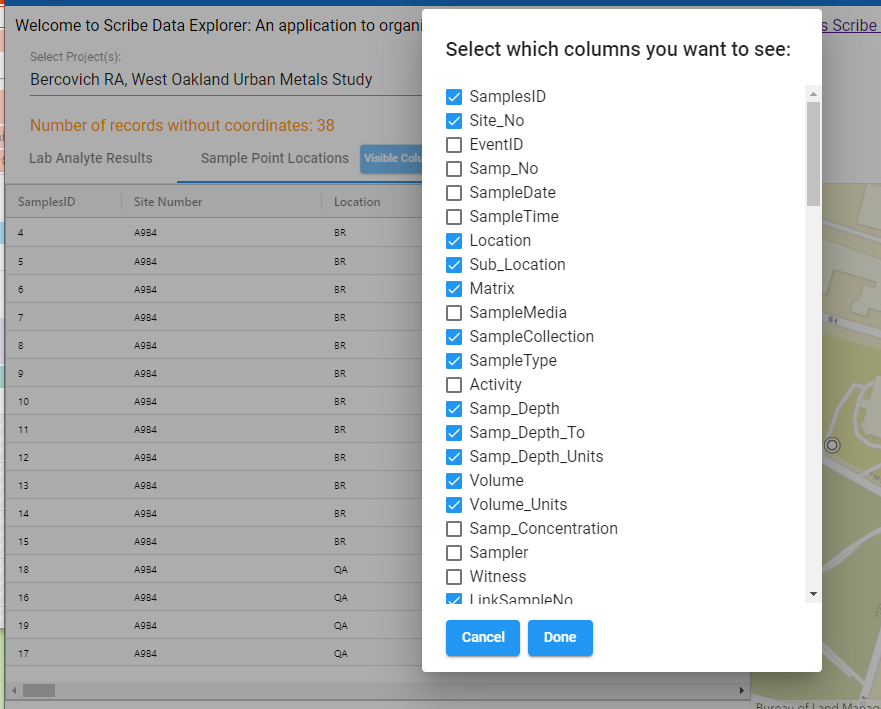This screenshot has width=881, height=709.
Task: Click the Cancel button
Action: [x=483, y=638]
